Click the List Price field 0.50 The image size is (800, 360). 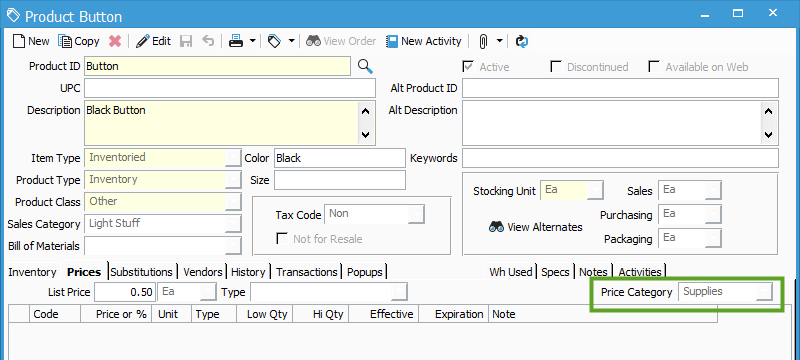(x=125, y=292)
